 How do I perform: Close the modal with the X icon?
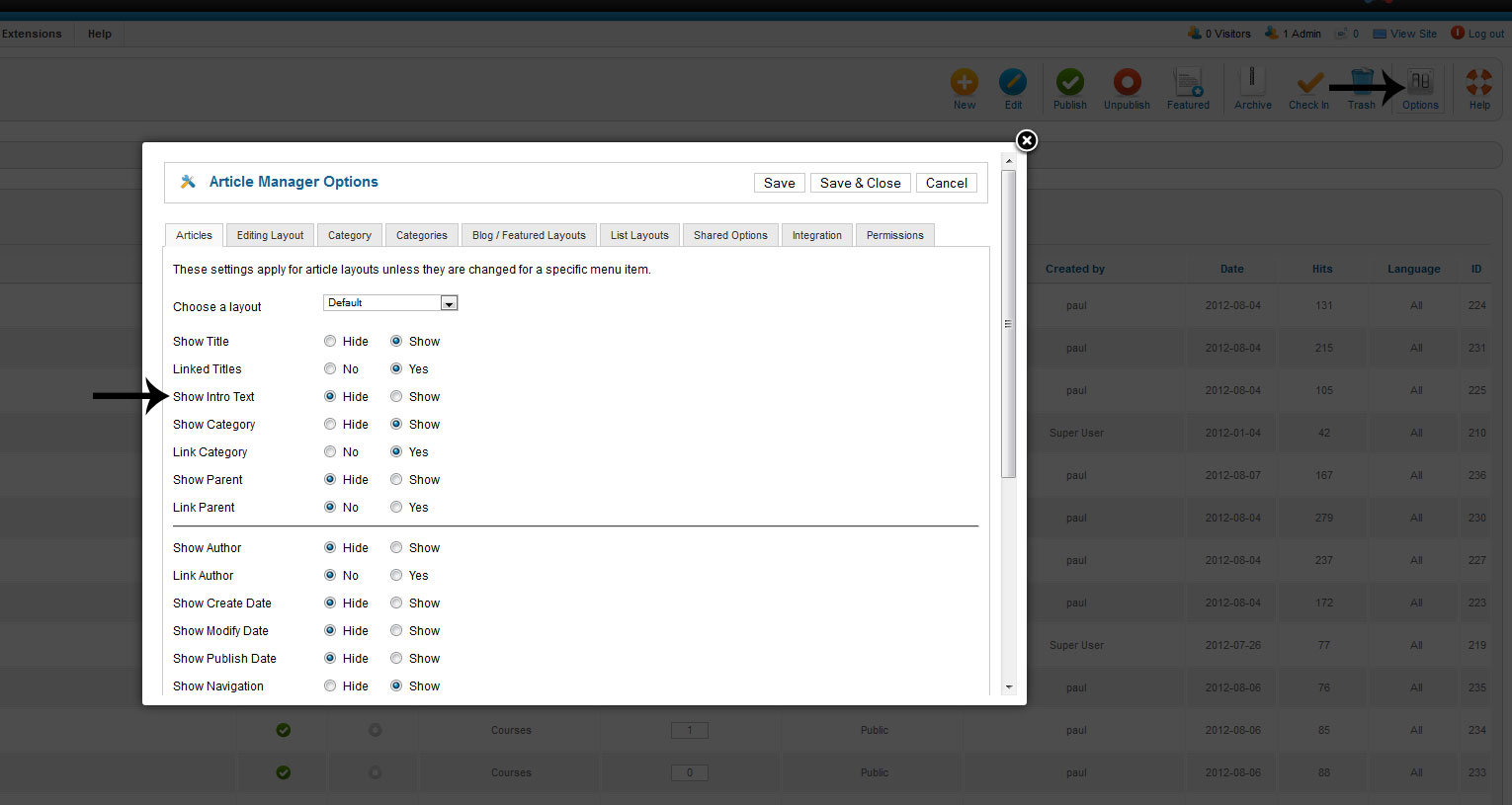tap(1027, 140)
